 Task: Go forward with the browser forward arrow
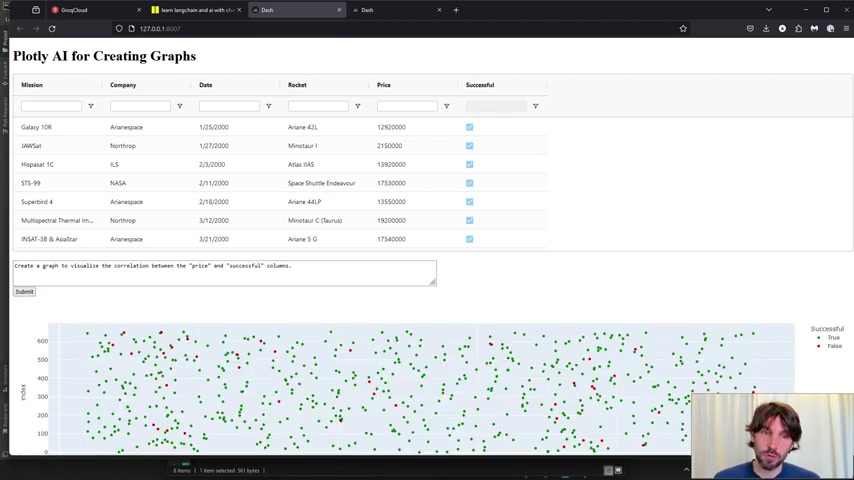coord(36,29)
